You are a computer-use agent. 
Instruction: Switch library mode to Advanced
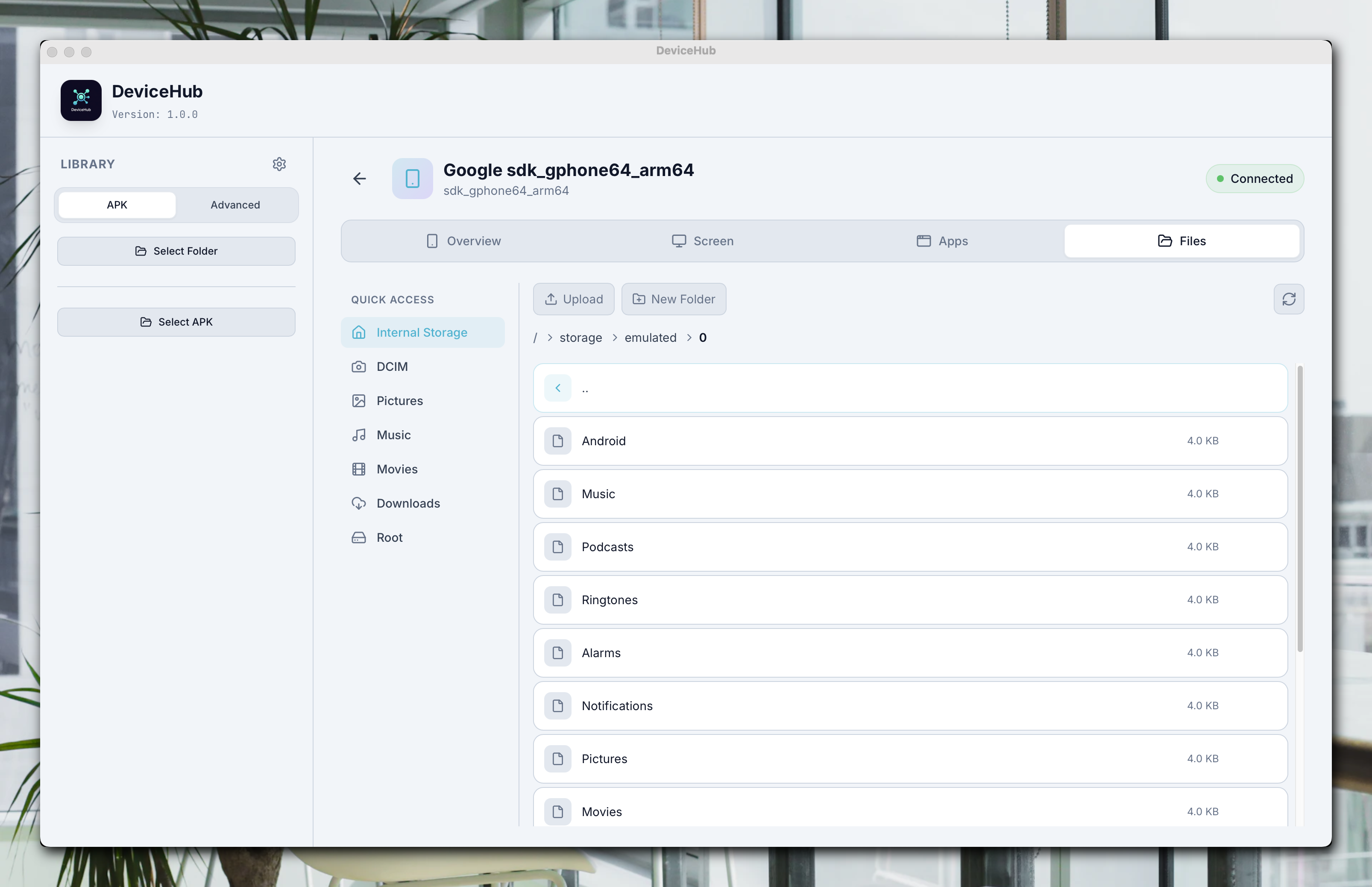tap(235, 205)
